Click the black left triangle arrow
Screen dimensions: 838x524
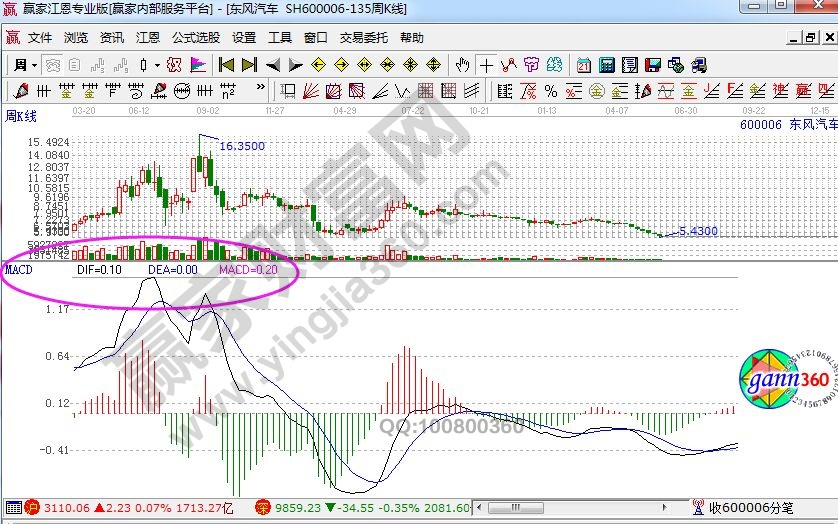tap(273, 65)
